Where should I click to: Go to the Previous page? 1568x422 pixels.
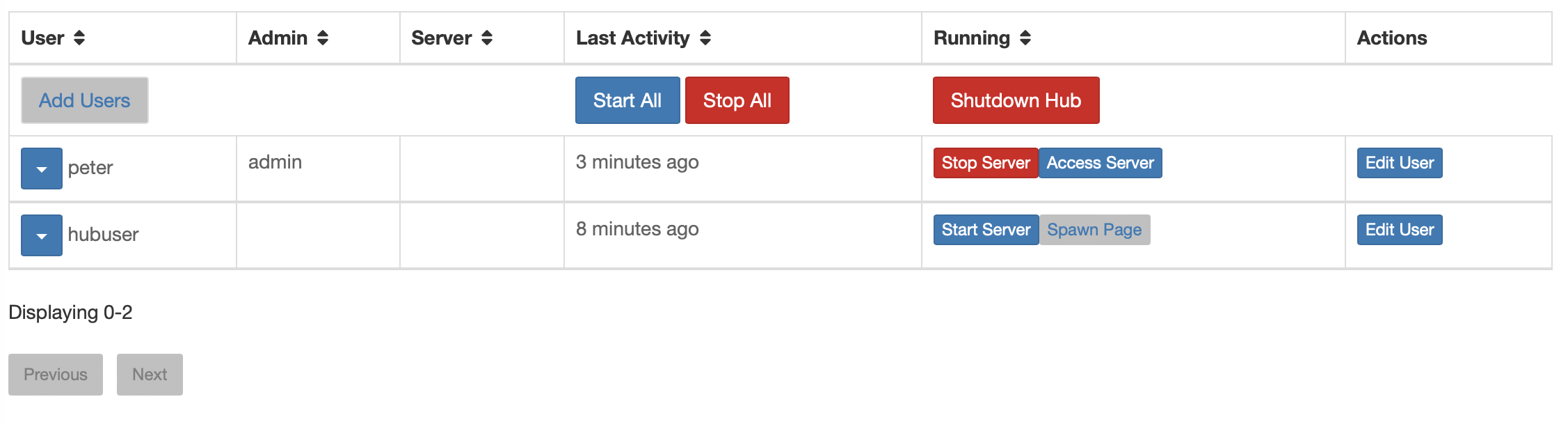(56, 375)
